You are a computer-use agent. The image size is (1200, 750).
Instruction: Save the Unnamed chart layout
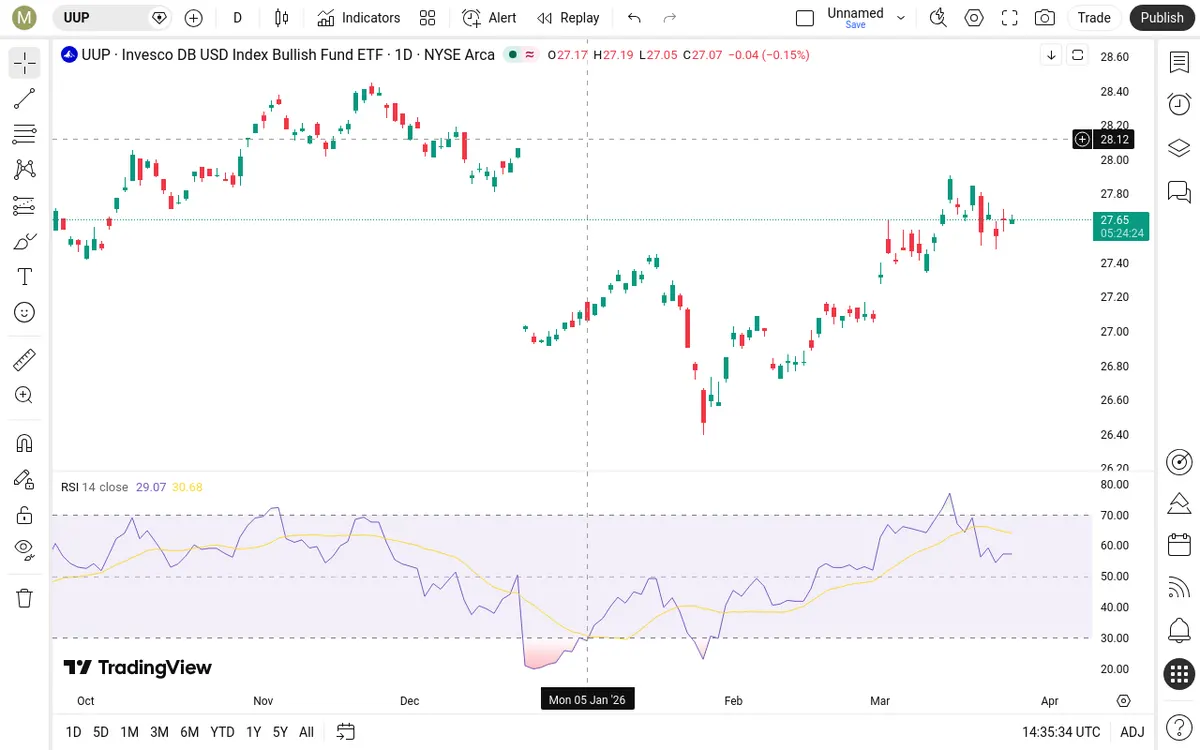click(855, 18)
